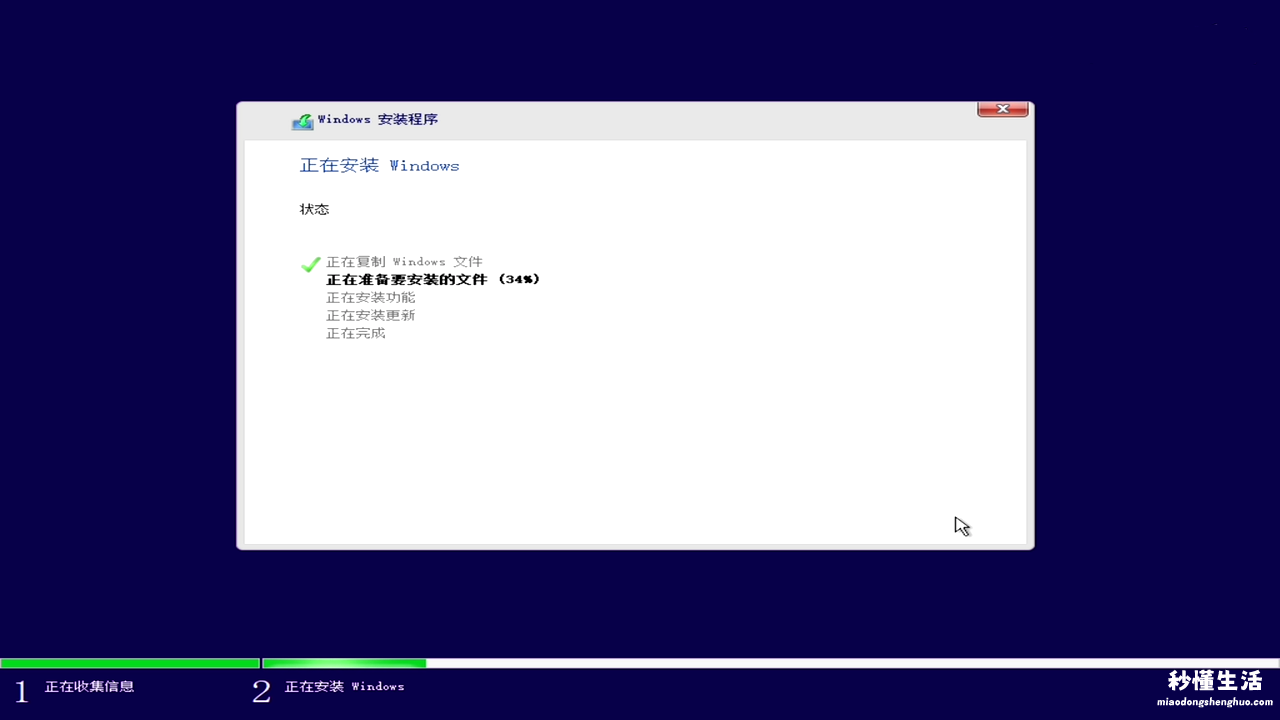Click the 正在安装 Windows heading
The image size is (1280, 720).
pos(380,165)
